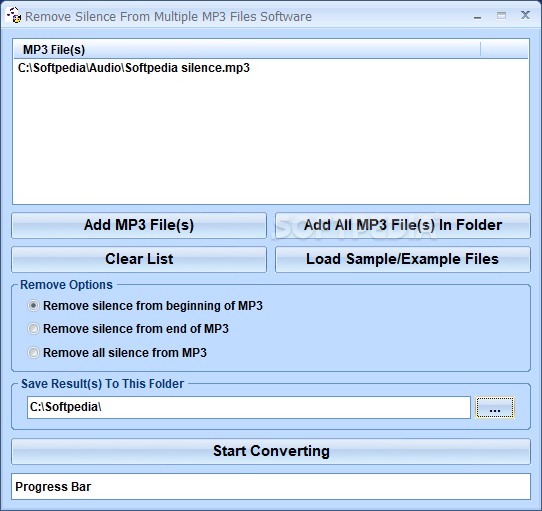Focus the save folder path field
This screenshot has width=542, height=511.
(x=249, y=407)
